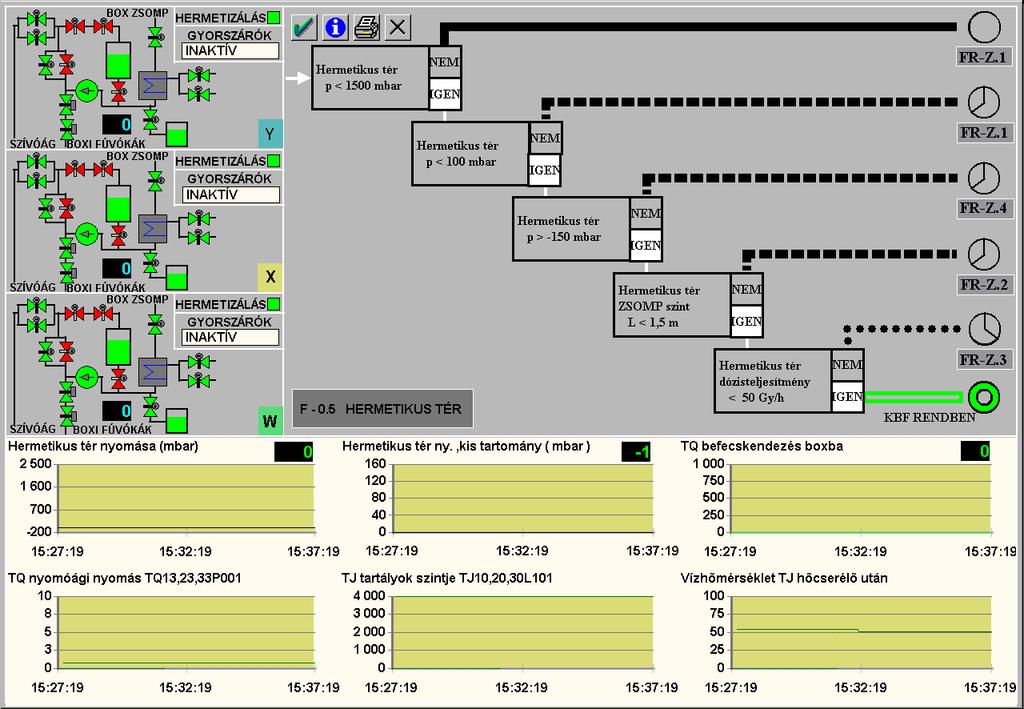Screen dimensions: 1024x709
Task: Select NEM for the p < 1500 mbar condition
Action: (x=445, y=62)
